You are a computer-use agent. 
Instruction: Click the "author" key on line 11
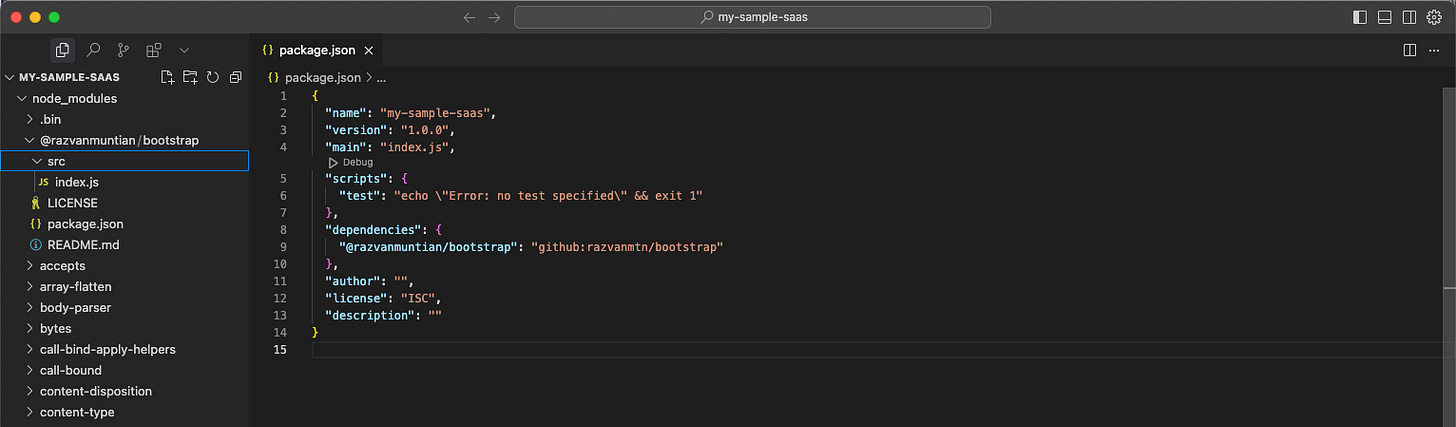[352, 281]
